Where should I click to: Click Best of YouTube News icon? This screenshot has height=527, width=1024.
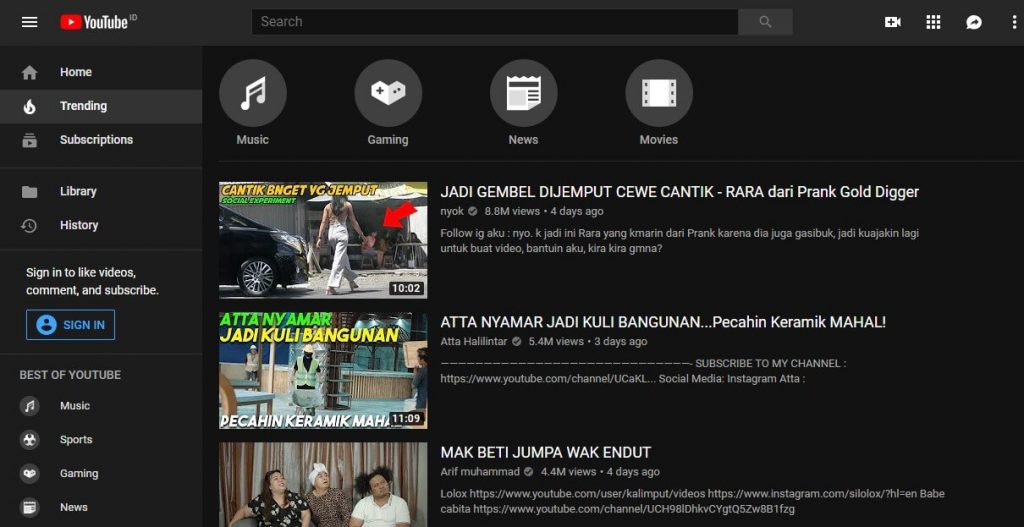pos(29,507)
